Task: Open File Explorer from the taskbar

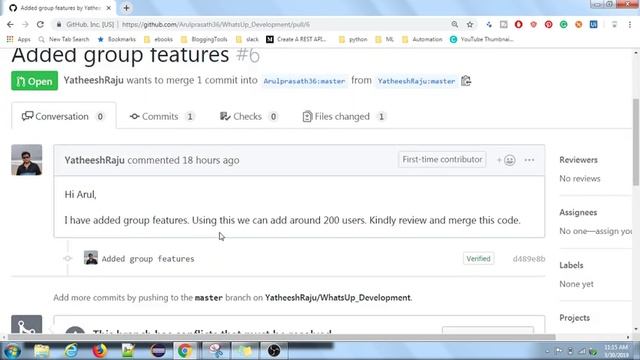Action: (x=42, y=351)
